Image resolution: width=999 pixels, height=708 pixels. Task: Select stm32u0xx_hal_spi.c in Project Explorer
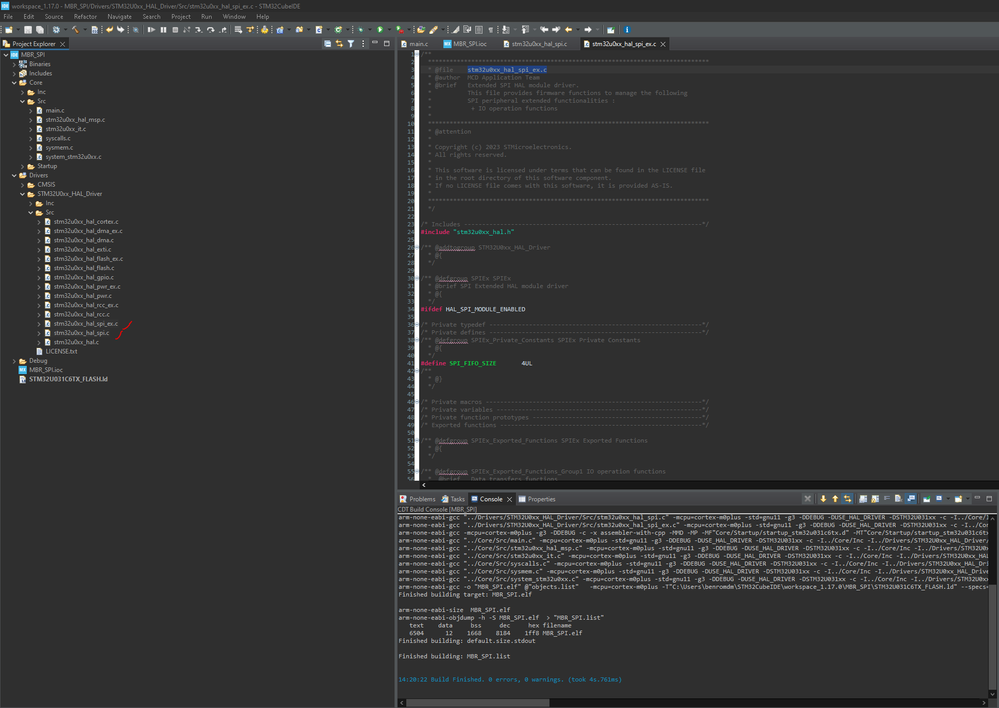81,333
